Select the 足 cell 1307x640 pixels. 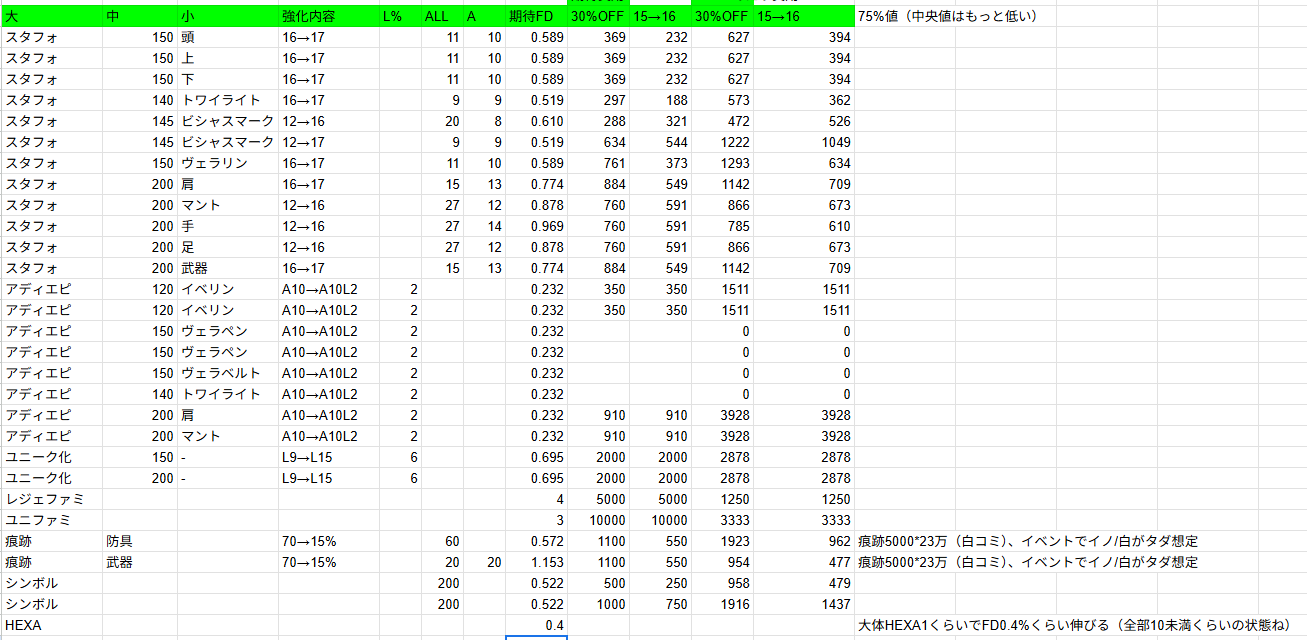pos(228,247)
